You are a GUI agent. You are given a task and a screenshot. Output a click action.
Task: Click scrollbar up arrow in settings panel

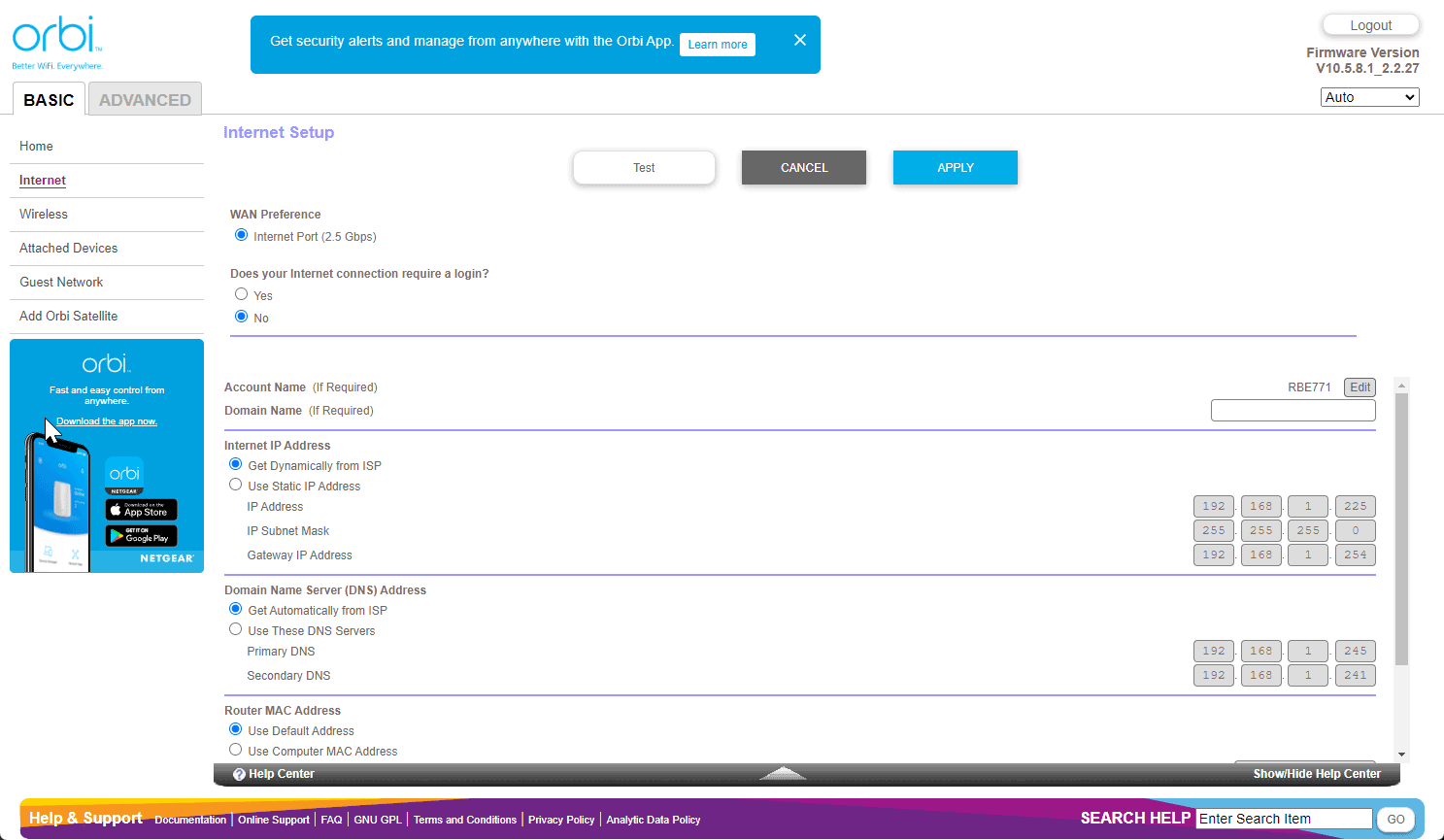pos(1401,386)
